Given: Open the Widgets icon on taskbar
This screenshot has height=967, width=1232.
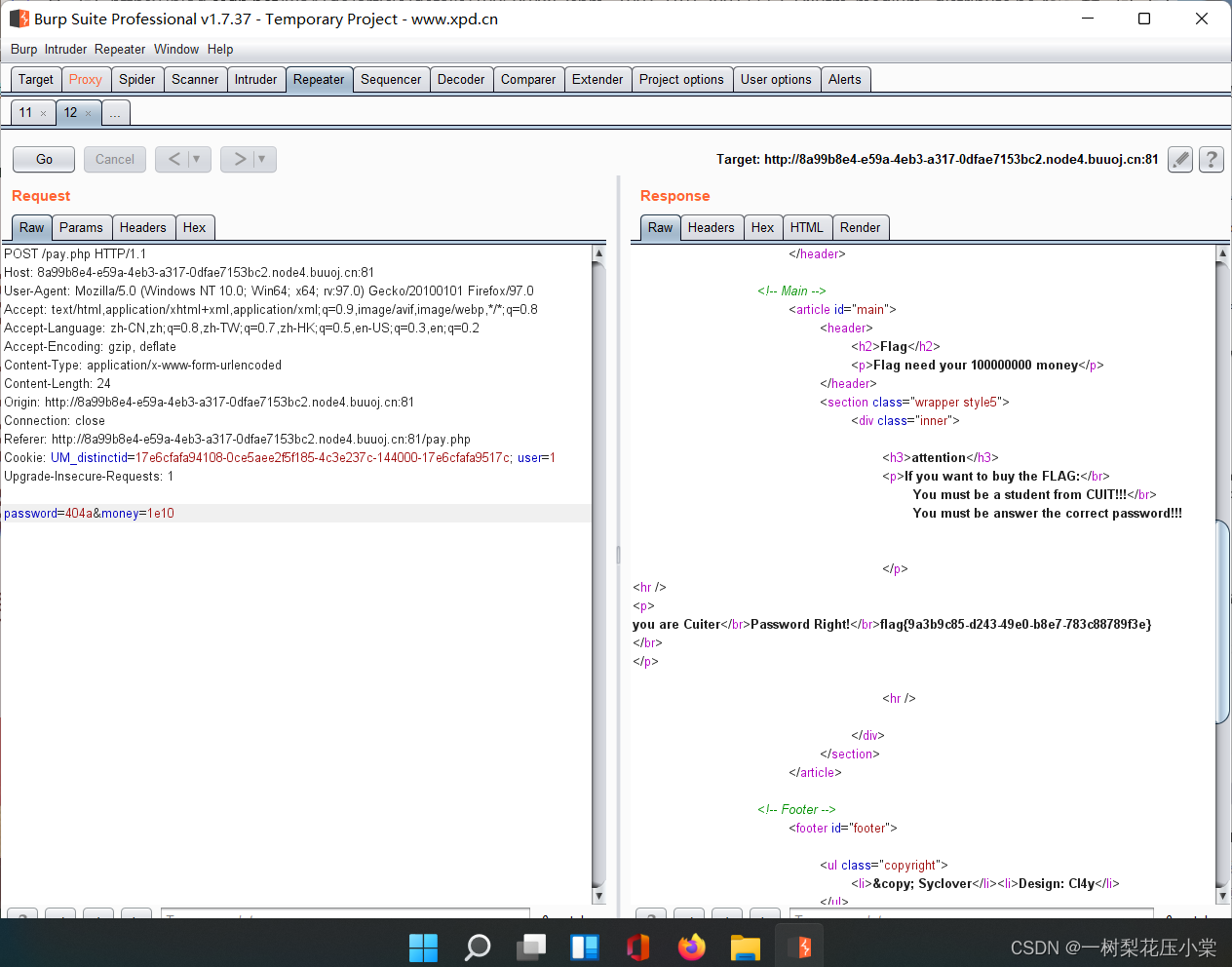Looking at the screenshot, I should point(585,947).
